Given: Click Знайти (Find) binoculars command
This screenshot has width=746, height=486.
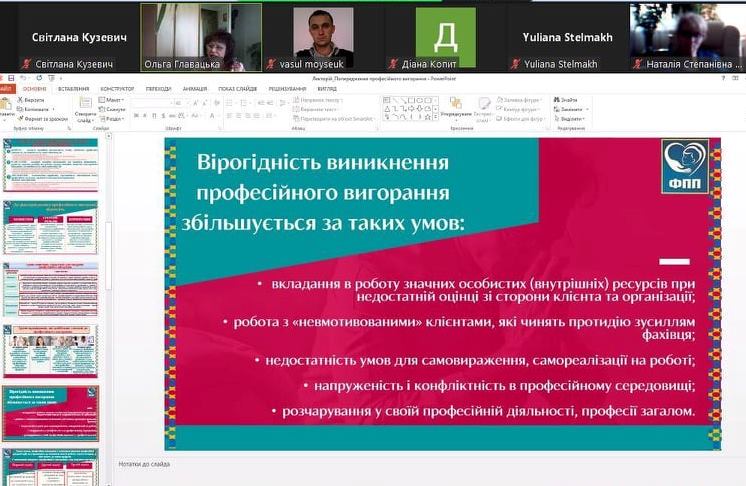Looking at the screenshot, I should 565,100.
